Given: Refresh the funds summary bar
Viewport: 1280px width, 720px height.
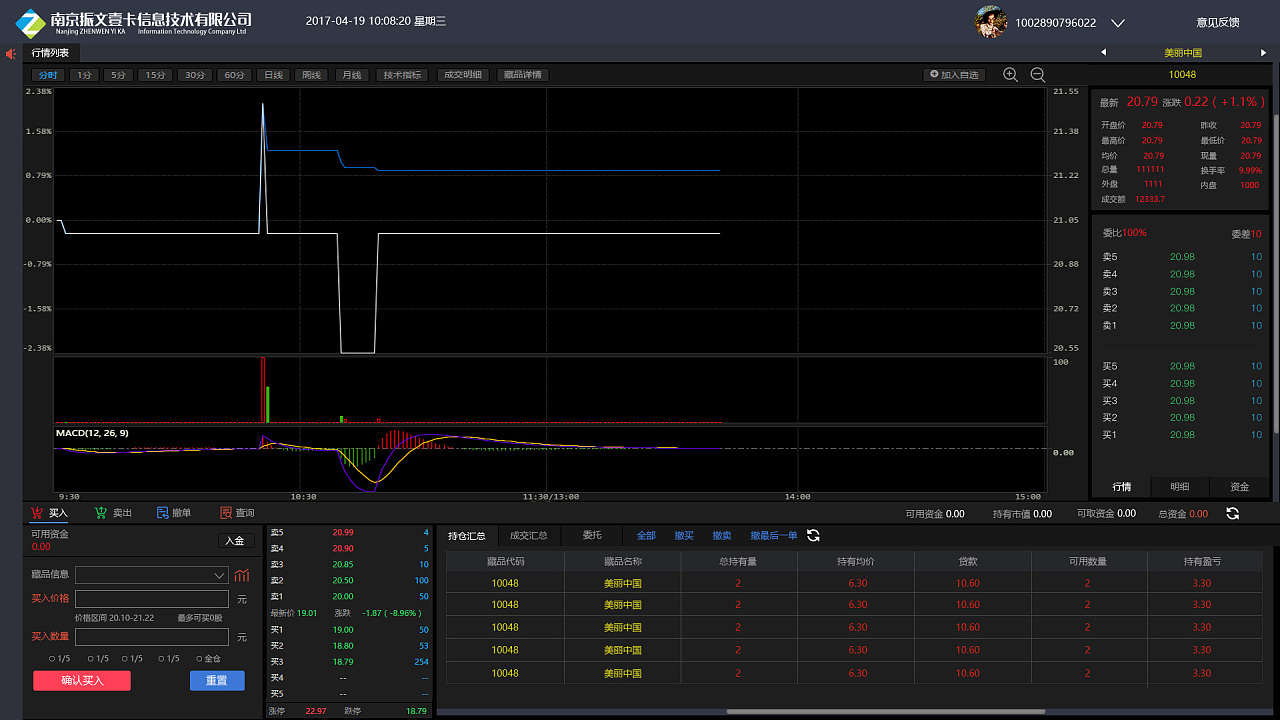Looking at the screenshot, I should (x=1232, y=513).
